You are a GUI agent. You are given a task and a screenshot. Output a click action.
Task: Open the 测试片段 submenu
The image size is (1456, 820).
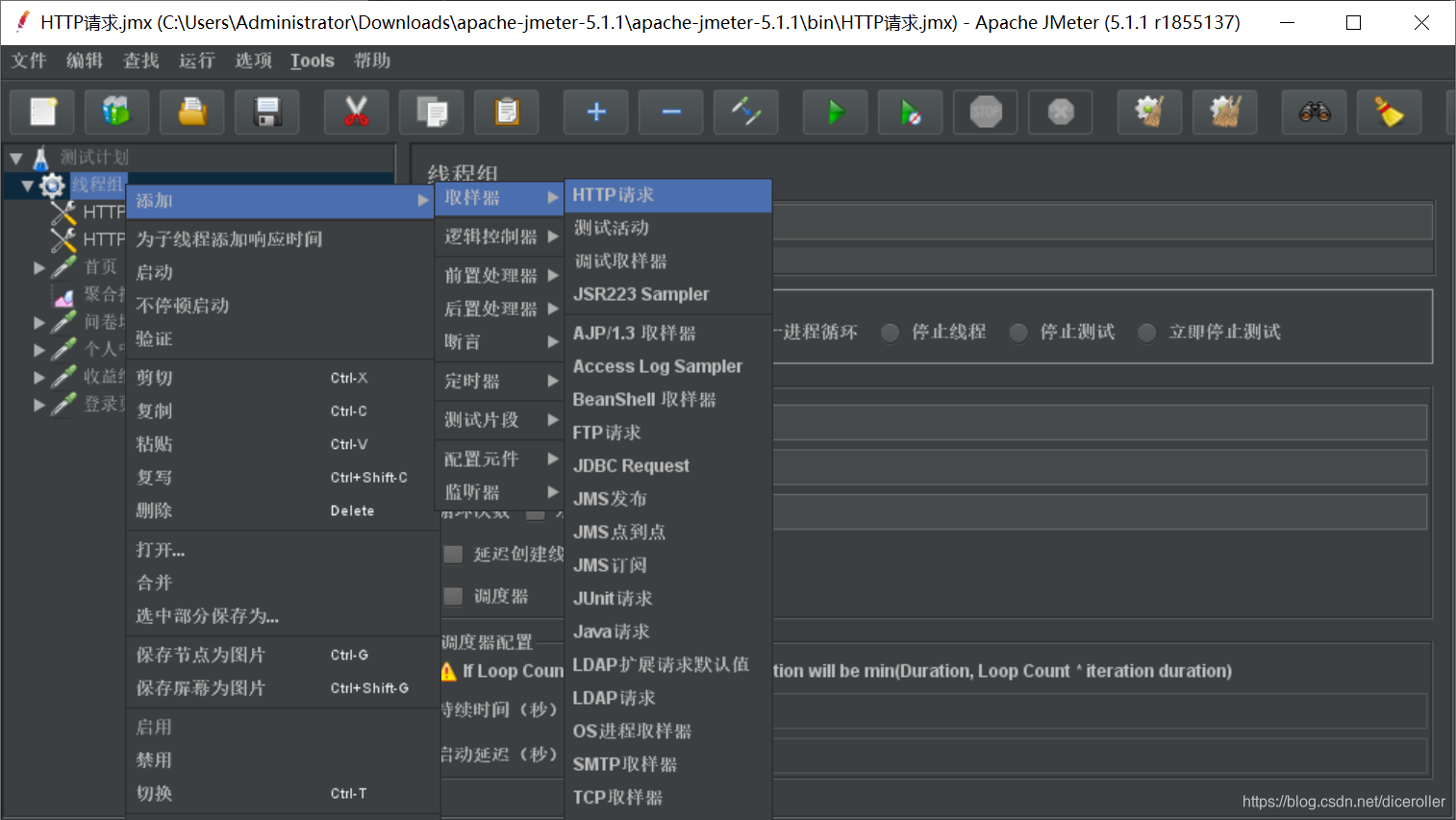pos(500,420)
